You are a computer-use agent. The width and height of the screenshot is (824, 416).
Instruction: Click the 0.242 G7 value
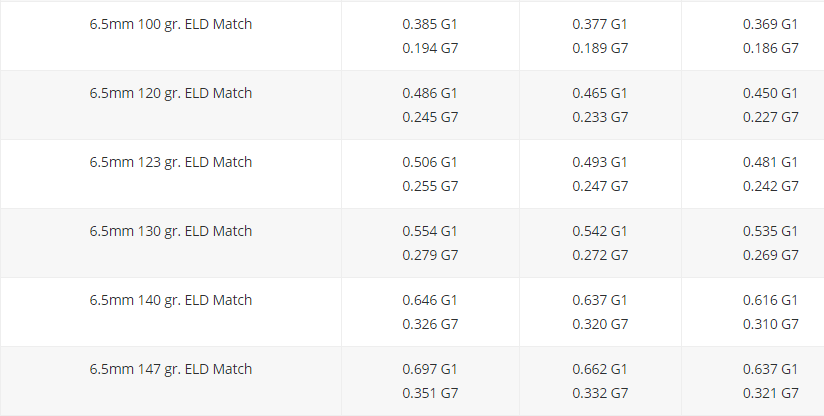pyautogui.click(x=771, y=186)
